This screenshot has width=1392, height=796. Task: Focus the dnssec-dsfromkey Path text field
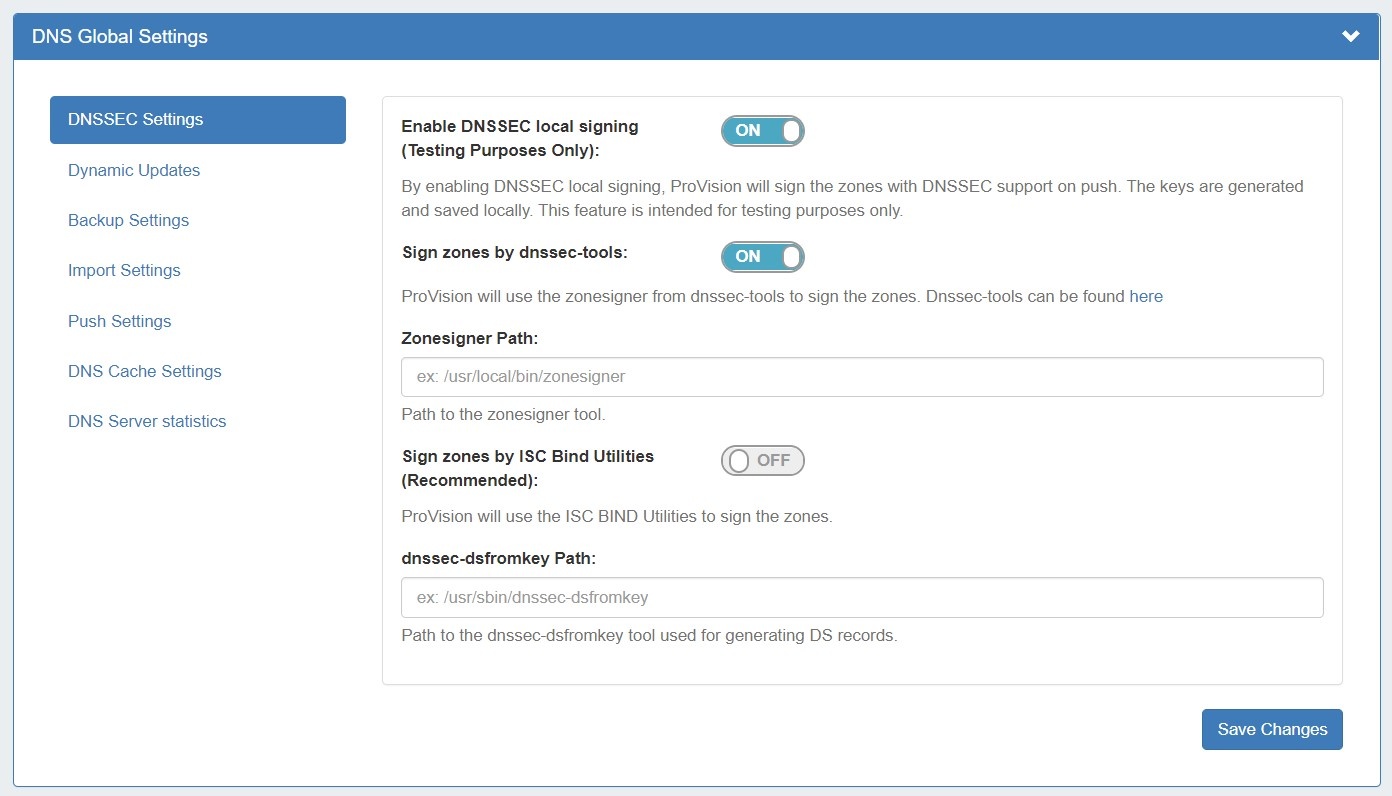(861, 597)
